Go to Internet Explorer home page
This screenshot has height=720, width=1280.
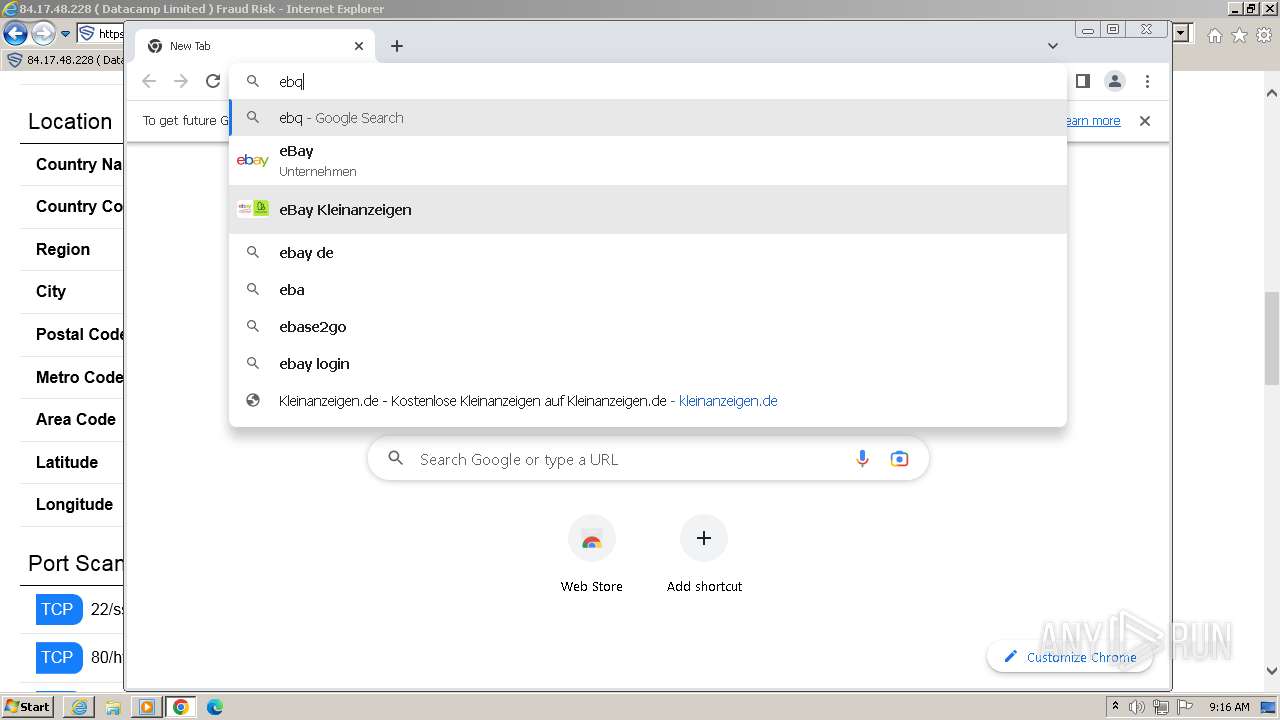pos(1214,35)
